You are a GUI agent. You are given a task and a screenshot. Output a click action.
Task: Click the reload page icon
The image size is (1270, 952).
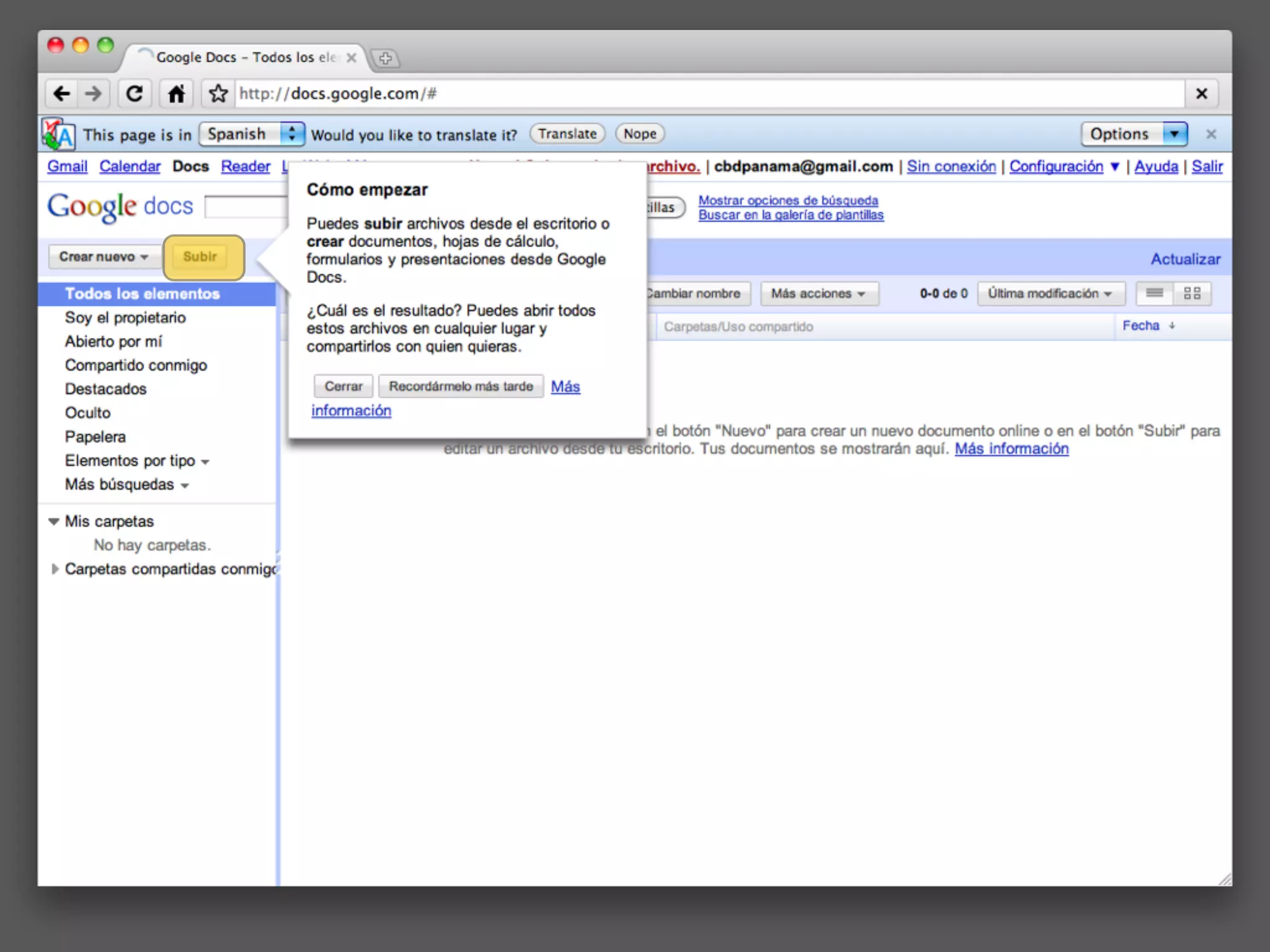135,94
